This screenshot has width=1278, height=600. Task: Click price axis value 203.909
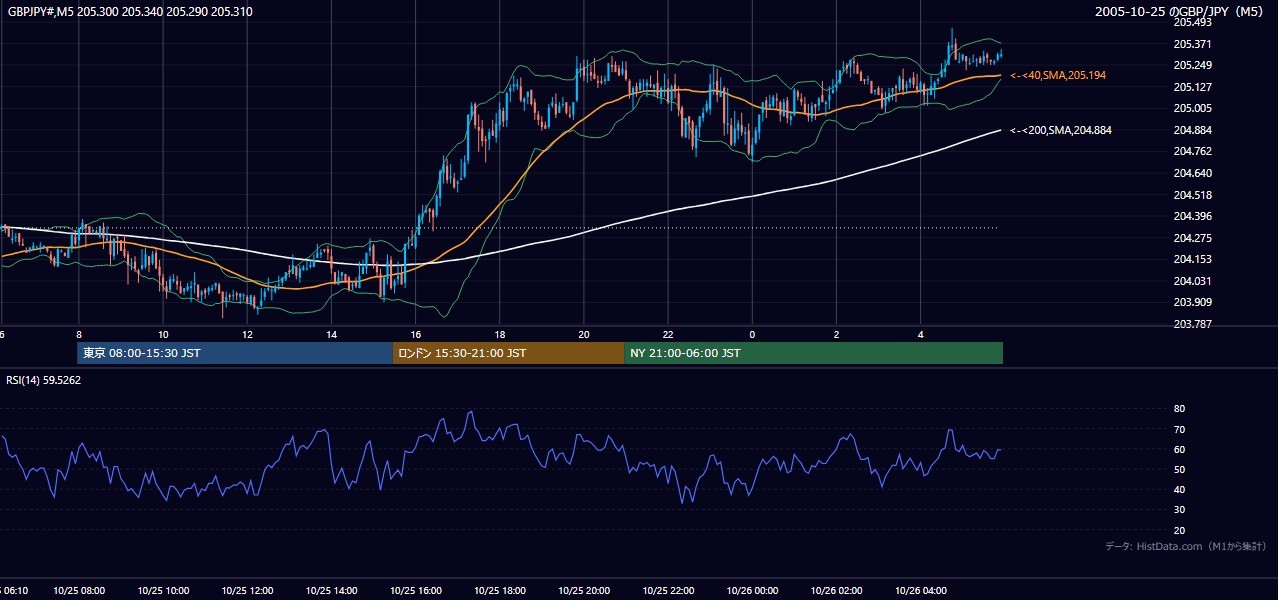(x=1192, y=302)
